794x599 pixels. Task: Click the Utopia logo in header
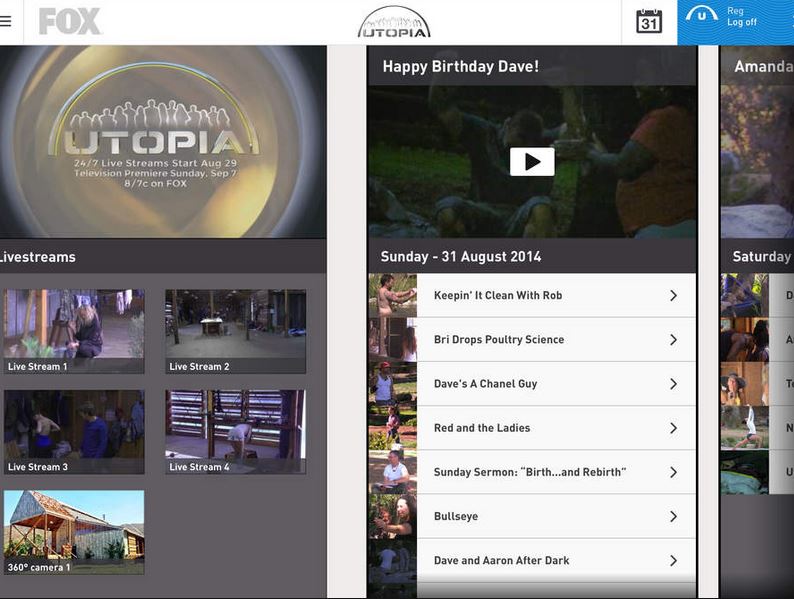pos(394,22)
